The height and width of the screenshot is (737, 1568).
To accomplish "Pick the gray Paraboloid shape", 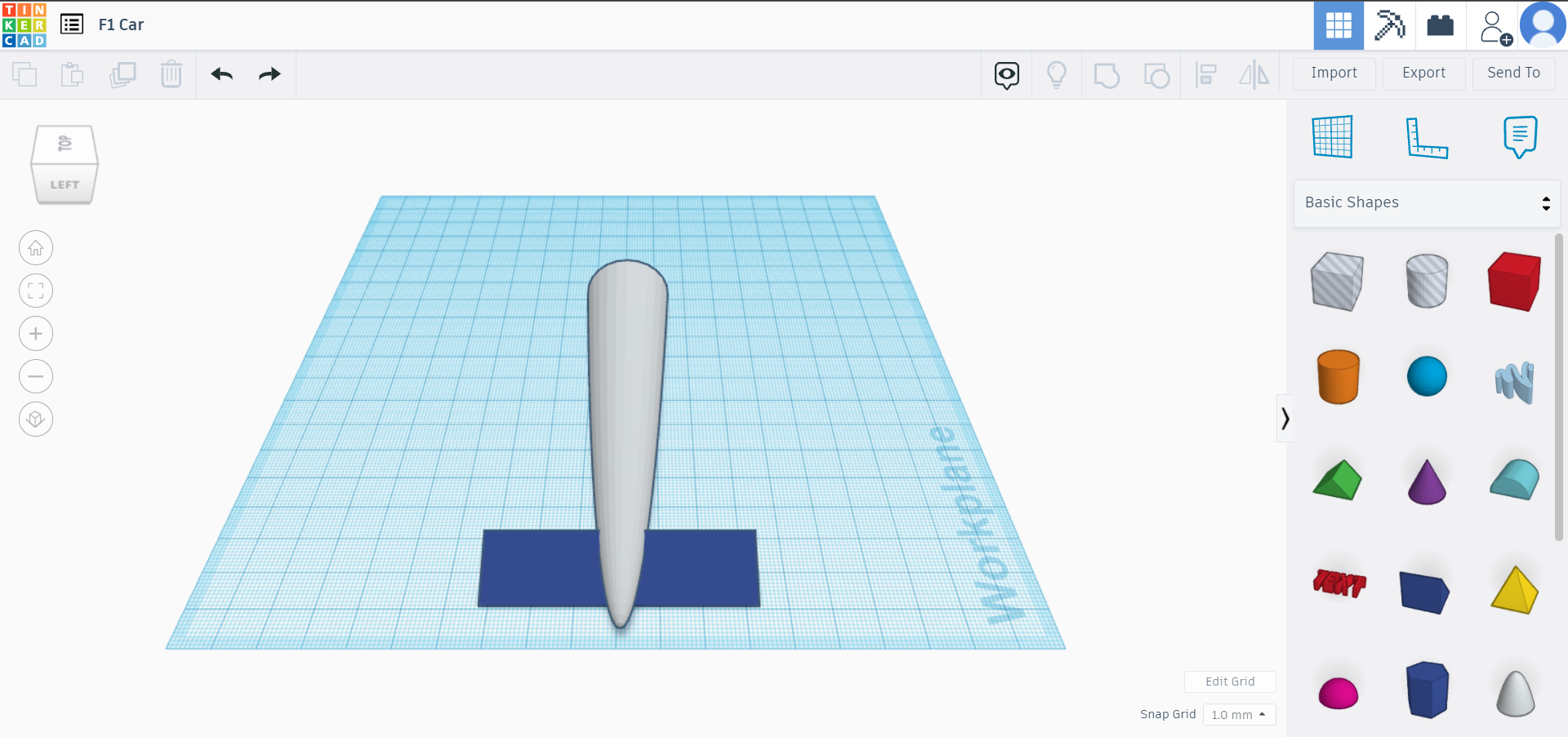I will click(1516, 694).
